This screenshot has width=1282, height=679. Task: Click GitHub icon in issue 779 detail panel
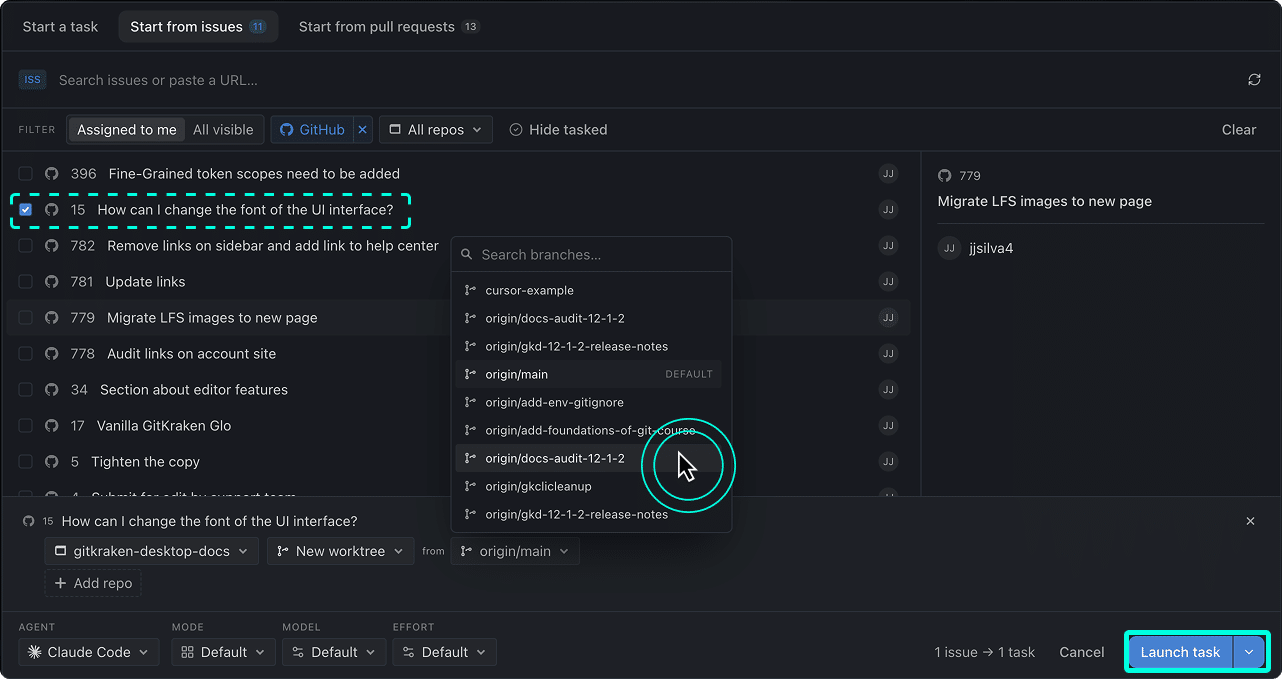coord(944,176)
